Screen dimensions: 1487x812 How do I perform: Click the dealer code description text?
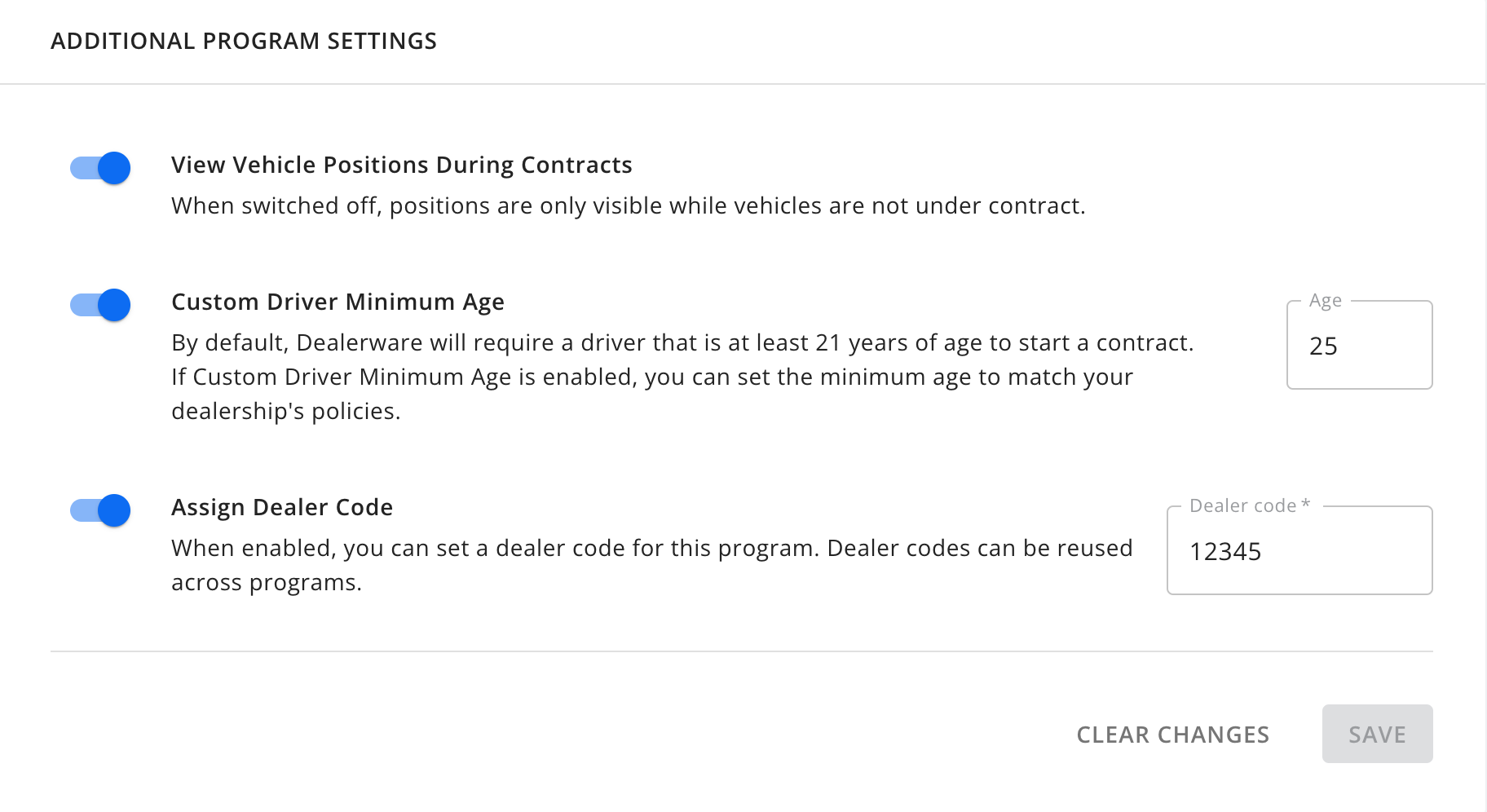[651, 564]
